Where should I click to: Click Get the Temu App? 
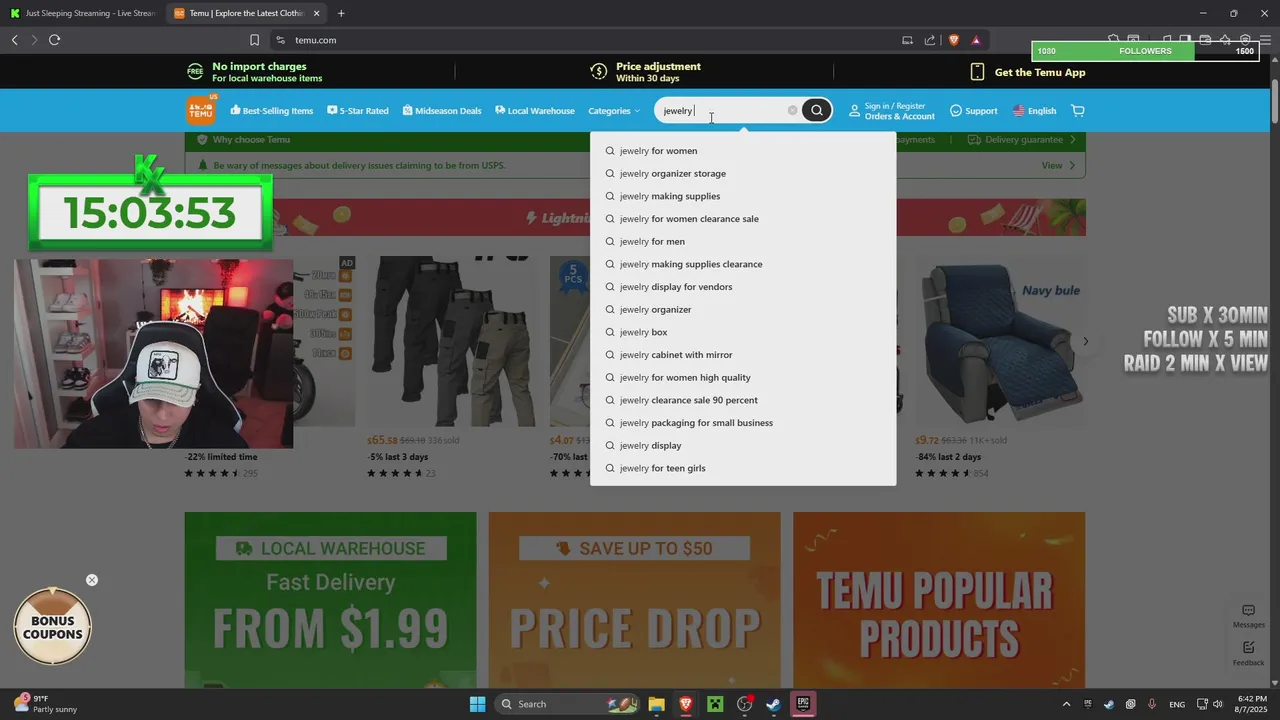(x=1028, y=72)
